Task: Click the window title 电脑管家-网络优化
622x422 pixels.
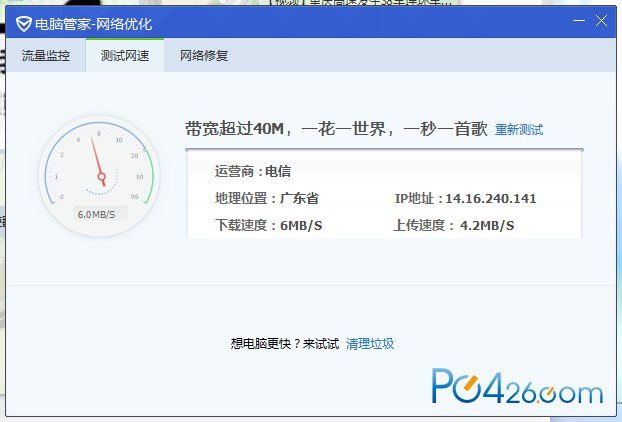Action: [x=94, y=24]
